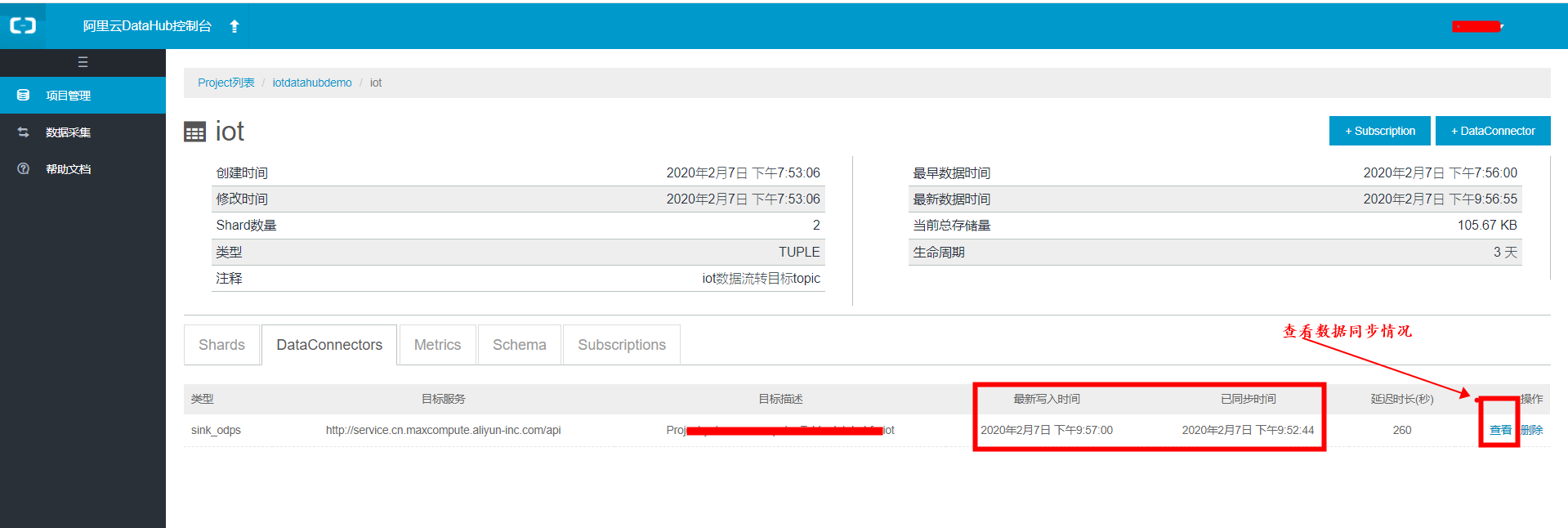1568x528 pixels.
Task: Open the Schema tab
Action: 519,345
